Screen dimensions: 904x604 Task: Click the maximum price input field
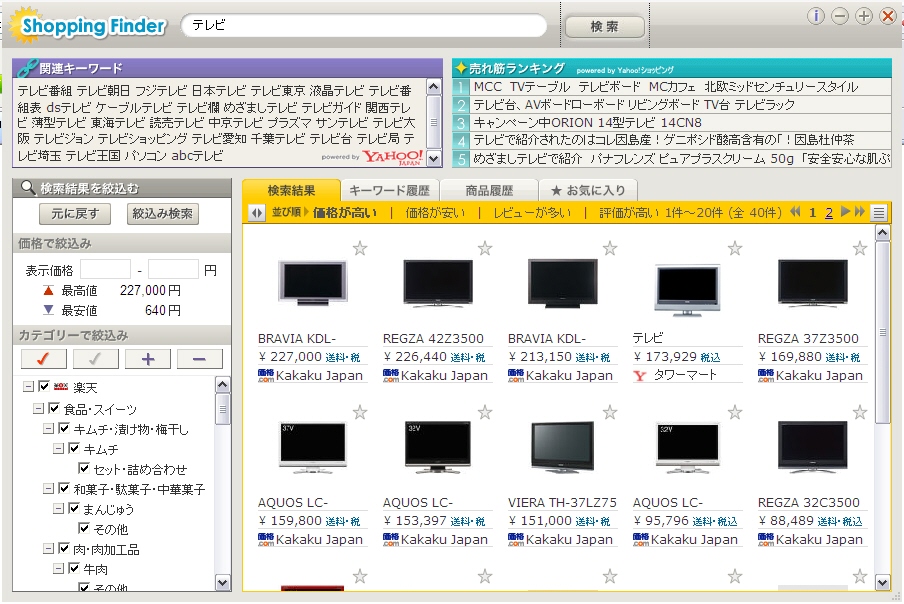click(x=173, y=269)
